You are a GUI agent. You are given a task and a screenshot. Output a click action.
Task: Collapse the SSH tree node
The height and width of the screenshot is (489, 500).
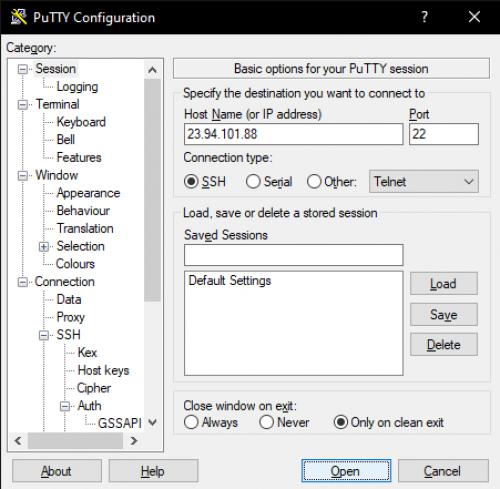click(x=44, y=335)
